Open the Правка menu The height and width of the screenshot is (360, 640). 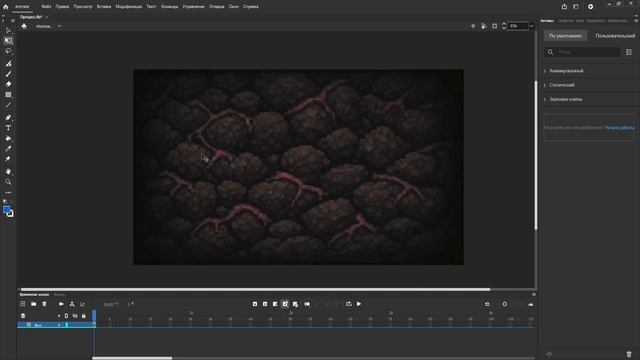coord(62,7)
